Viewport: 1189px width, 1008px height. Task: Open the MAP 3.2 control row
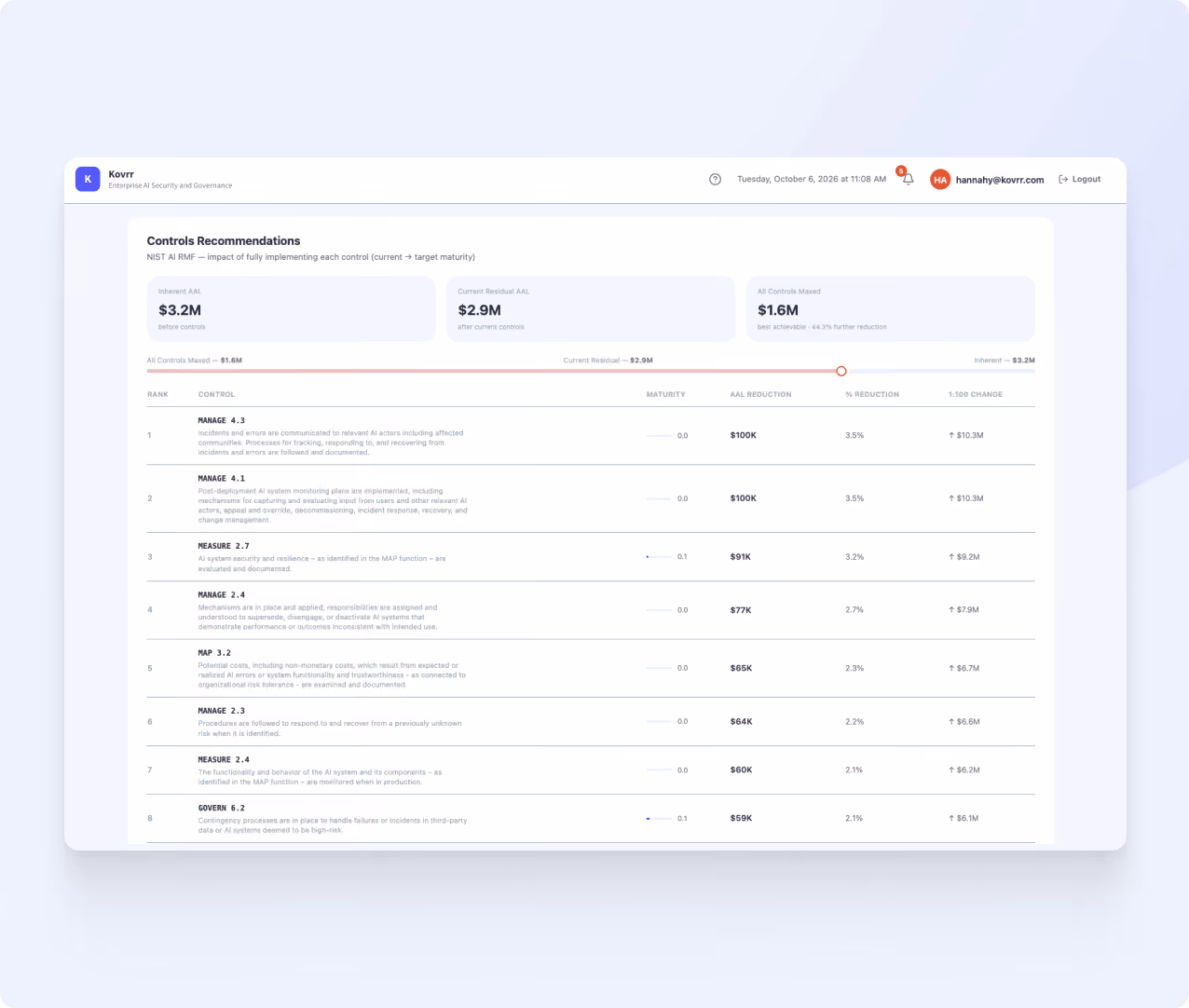(x=591, y=668)
